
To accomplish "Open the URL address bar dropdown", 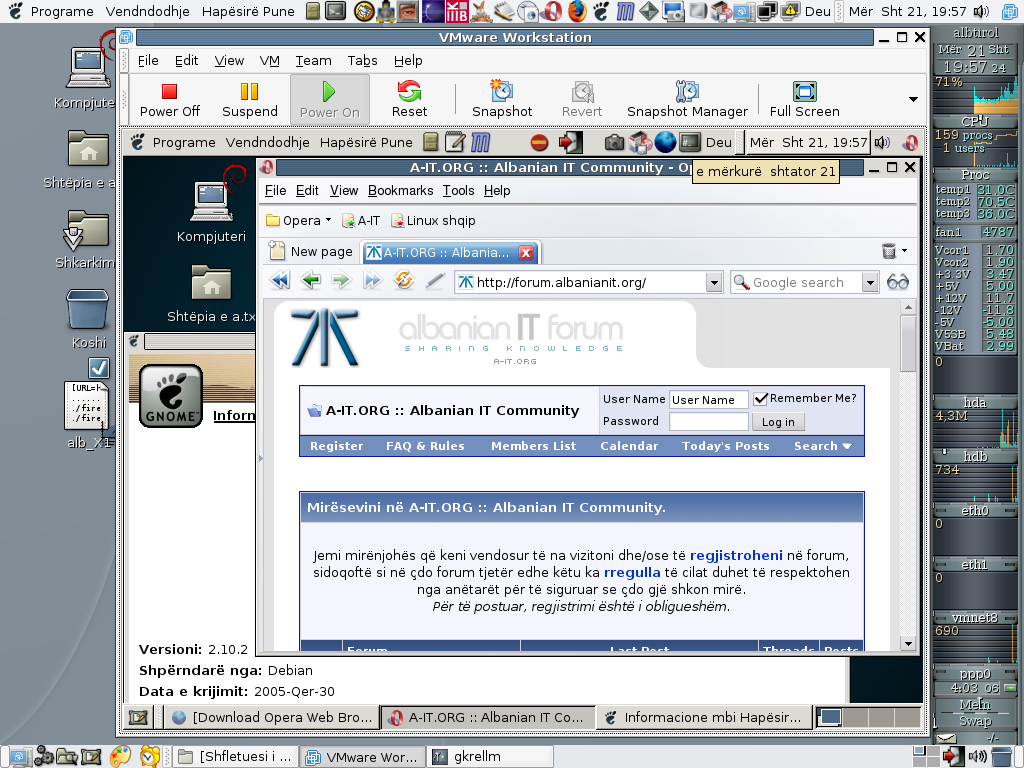I will point(714,283).
